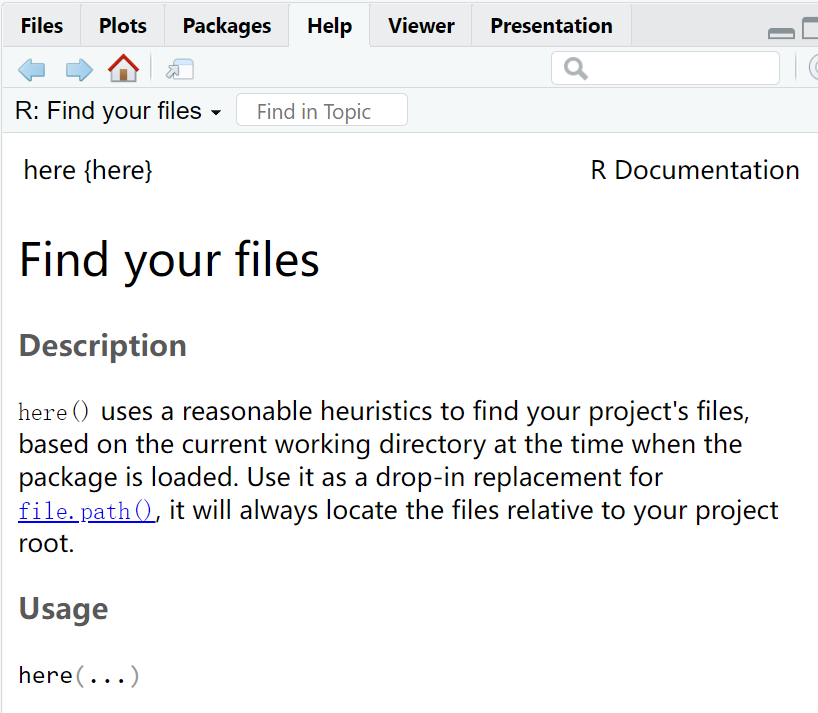Open the help home page

123,69
